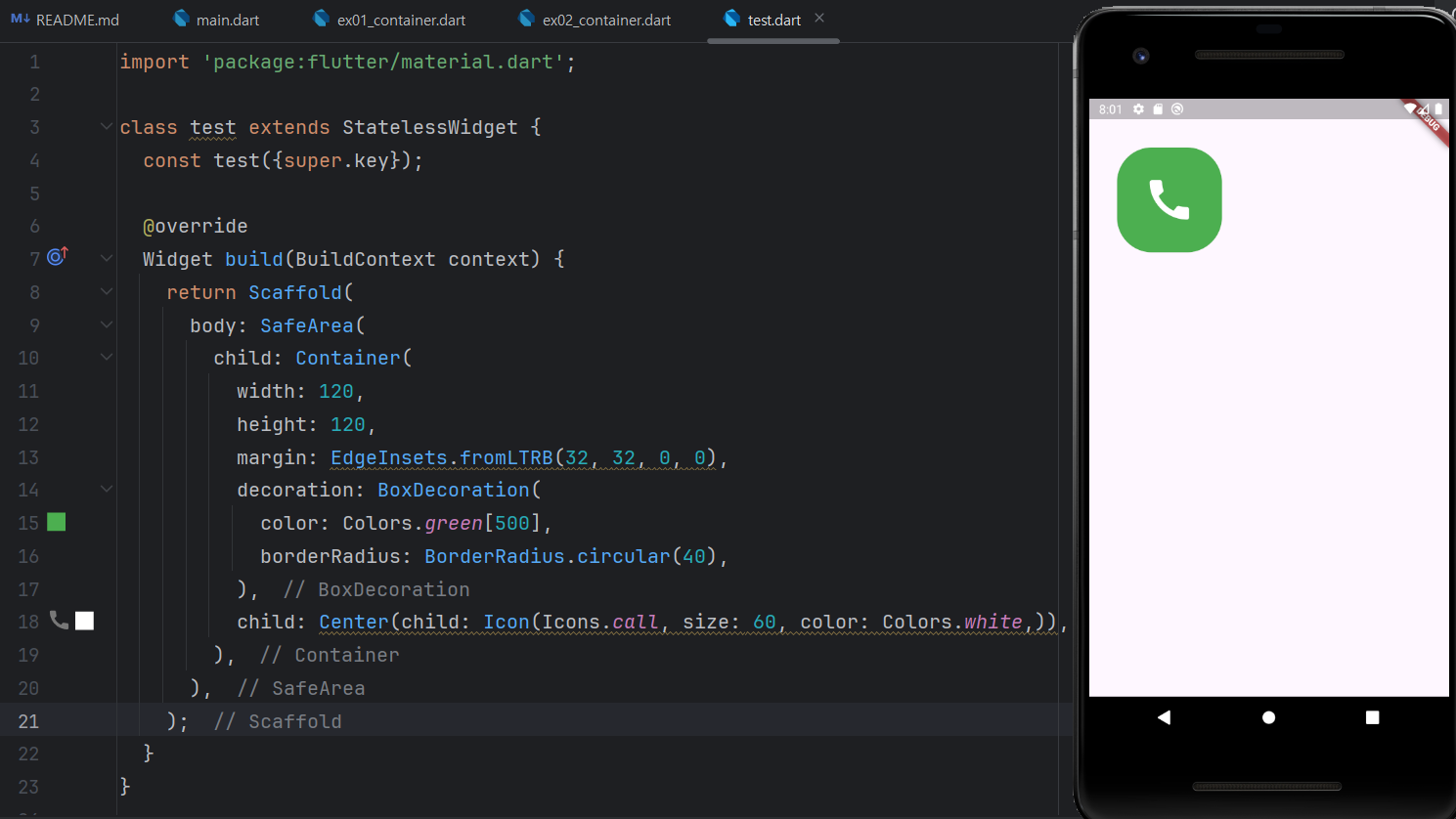Click Icons.call in line 18
1456x819 pixels.
600,622
